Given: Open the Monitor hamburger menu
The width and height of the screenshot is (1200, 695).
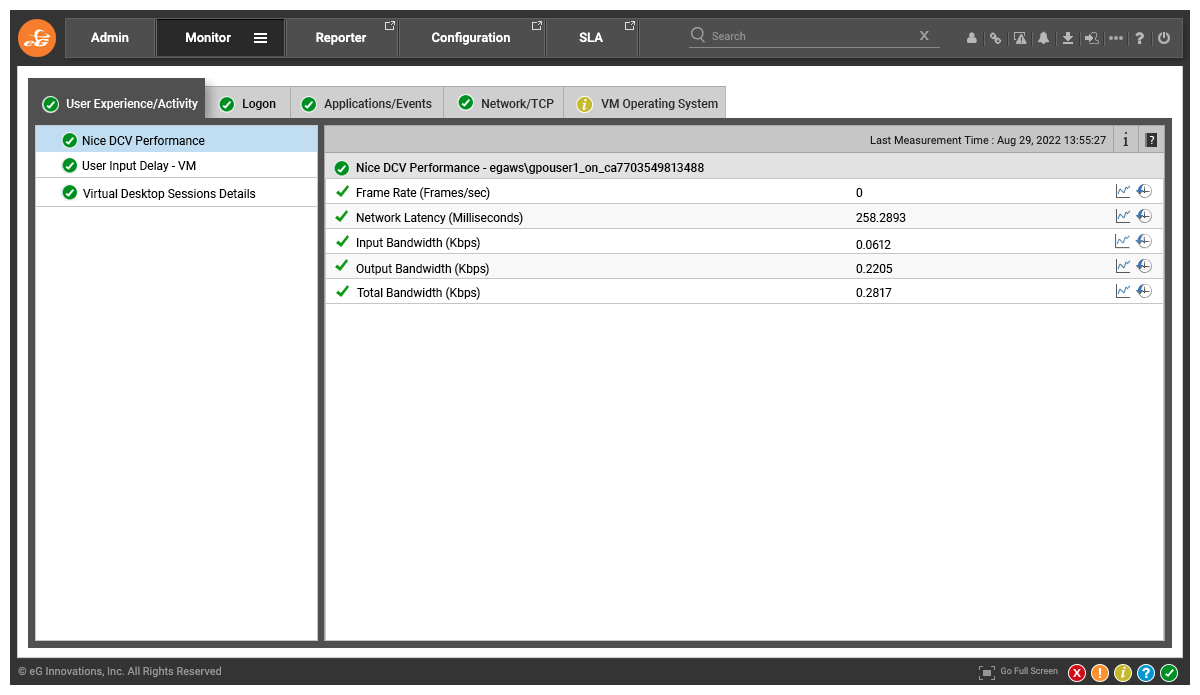Looking at the screenshot, I should pyautogui.click(x=260, y=38).
